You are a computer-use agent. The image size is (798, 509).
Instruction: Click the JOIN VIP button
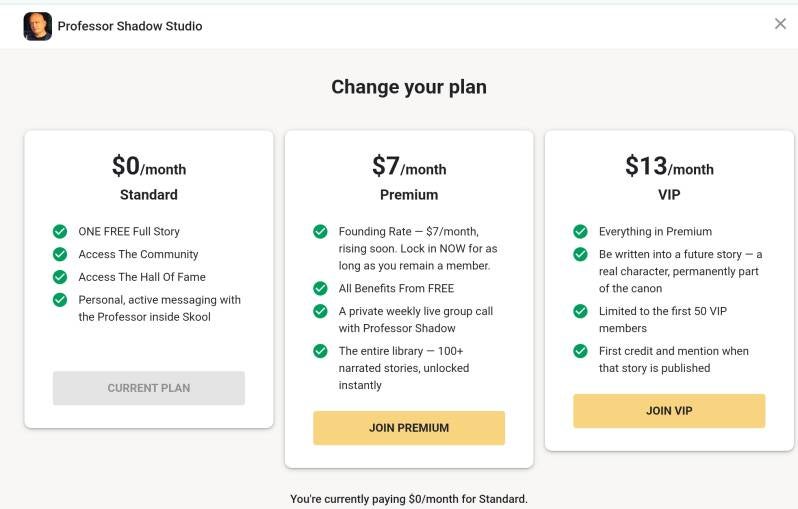(x=669, y=410)
